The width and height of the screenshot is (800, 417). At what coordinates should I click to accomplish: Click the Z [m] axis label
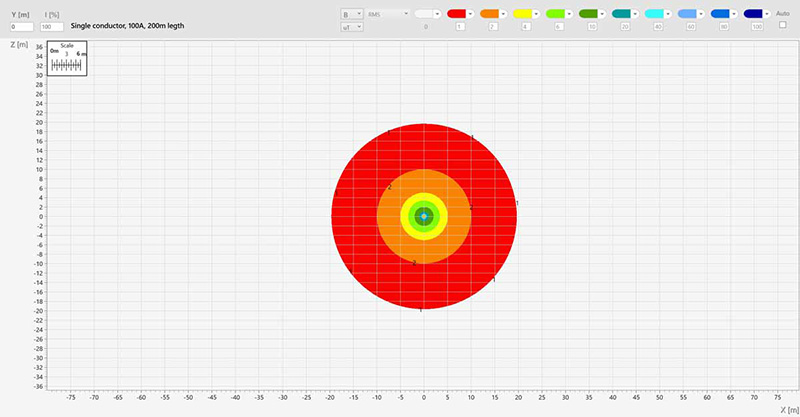pyautogui.click(x=19, y=45)
